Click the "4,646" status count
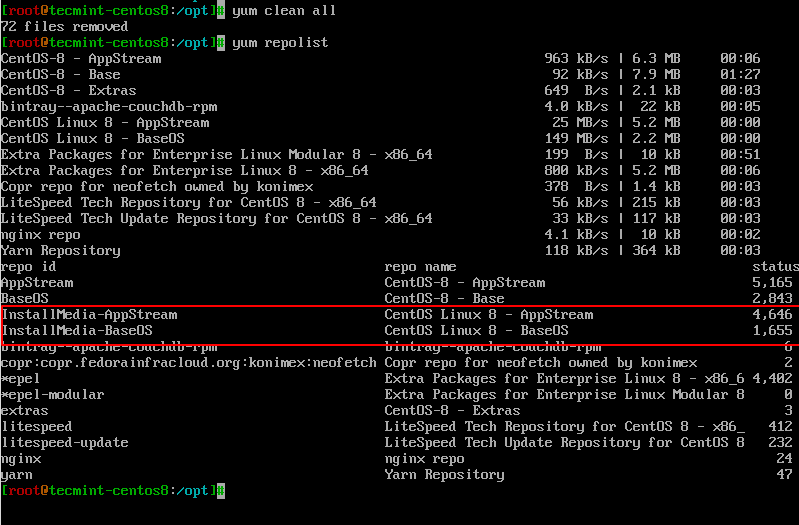The height and width of the screenshot is (525, 799). pos(773,314)
